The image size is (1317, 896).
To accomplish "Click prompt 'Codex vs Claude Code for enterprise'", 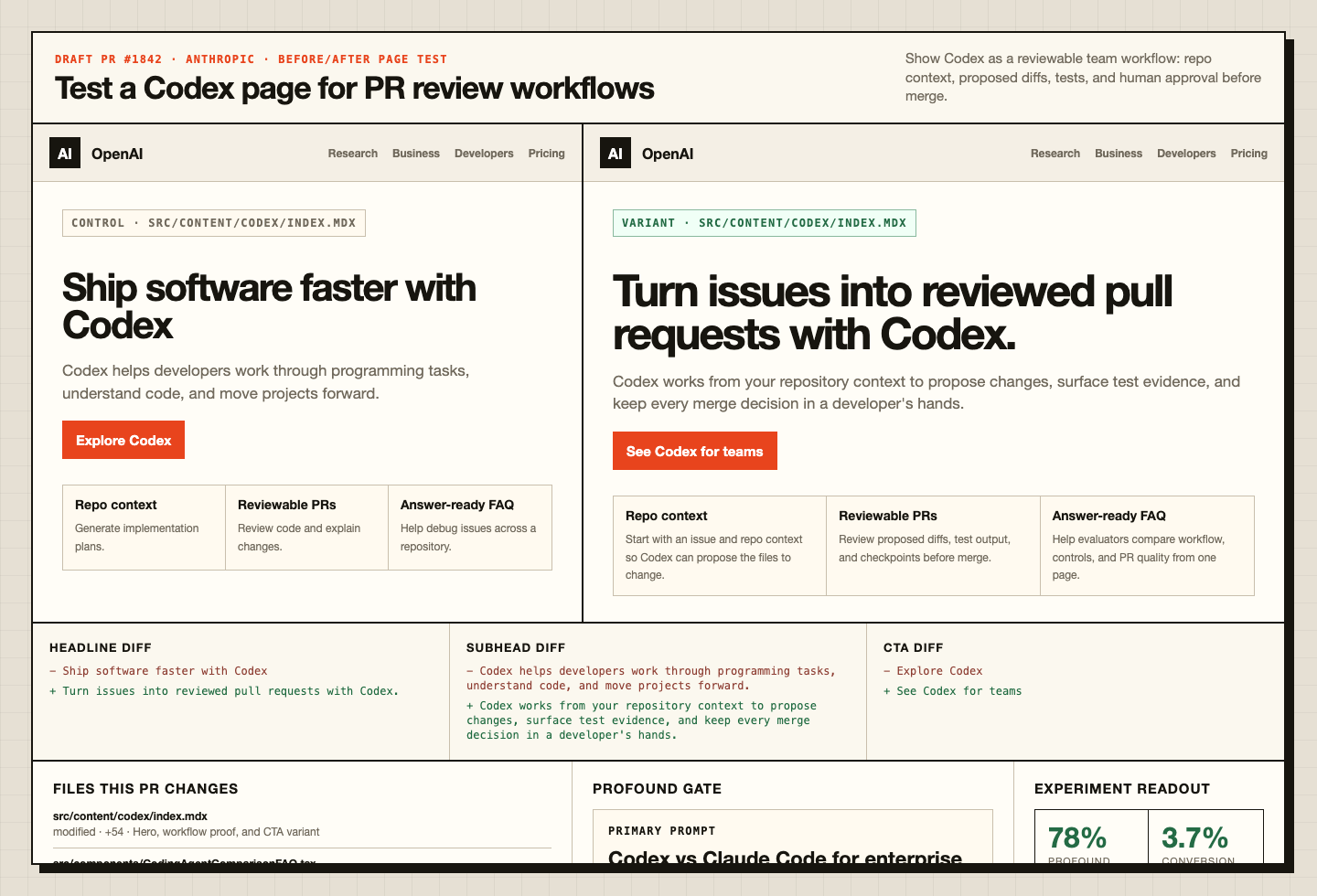I will point(785,856).
